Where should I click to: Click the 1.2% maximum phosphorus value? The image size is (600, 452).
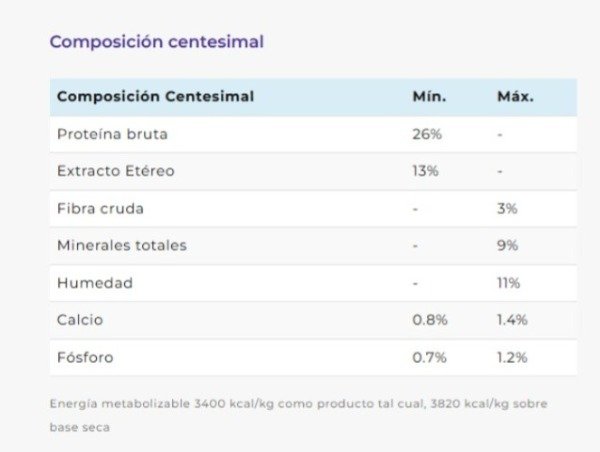coord(512,357)
